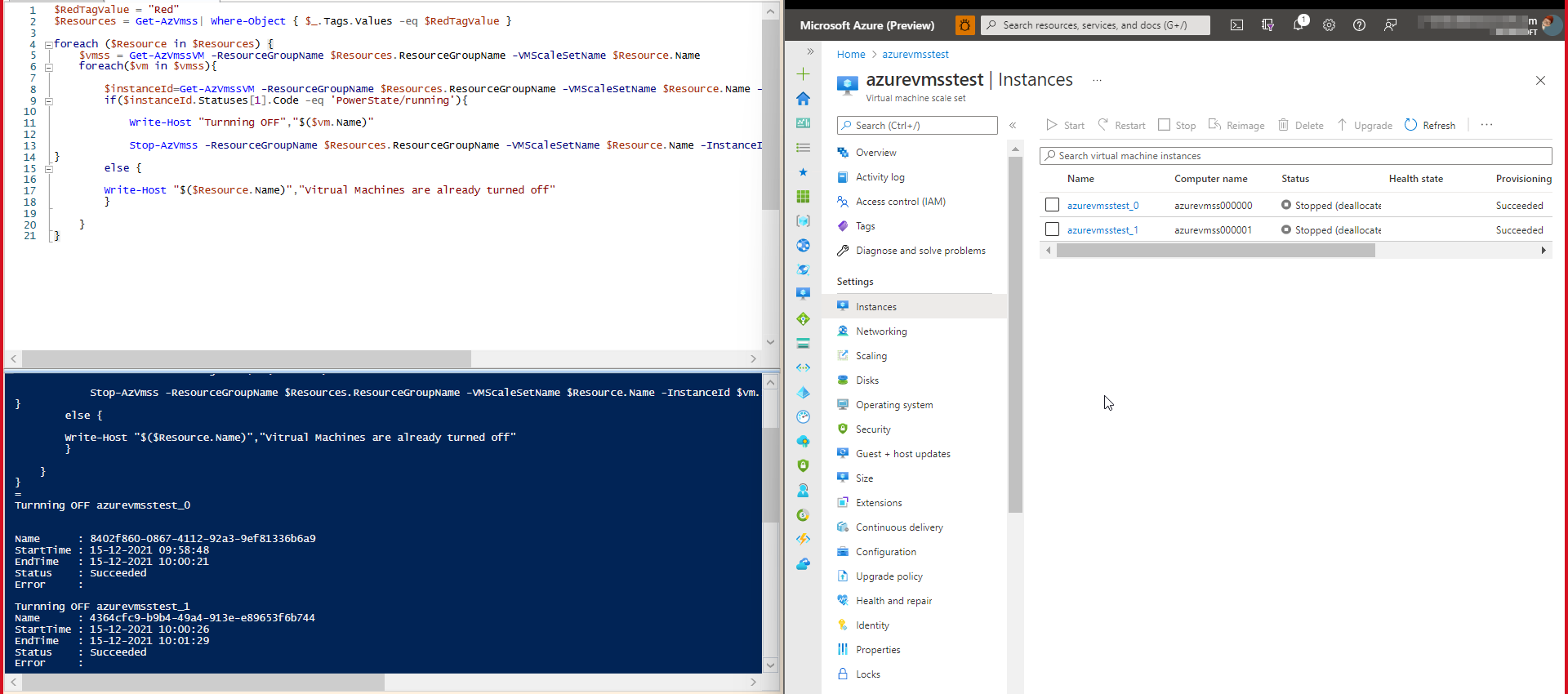1568x694 pixels.
Task: Open All services list icon in sidebar
Action: coord(804,148)
